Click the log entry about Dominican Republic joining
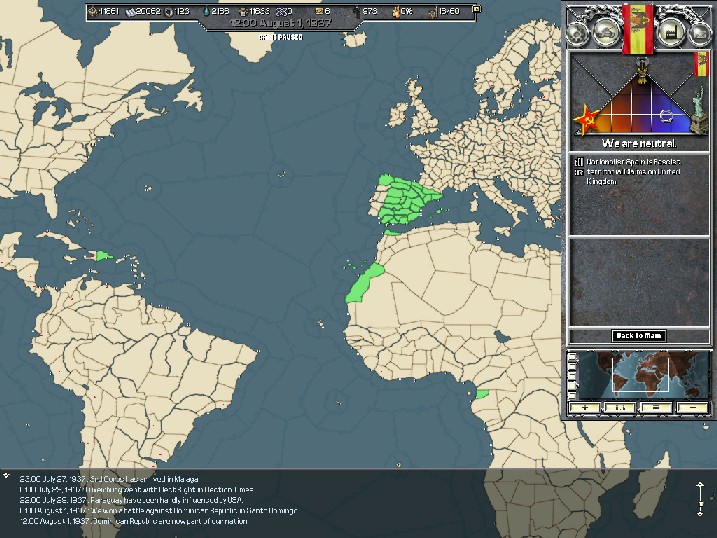Viewport: 717px width, 538px height. point(133,521)
